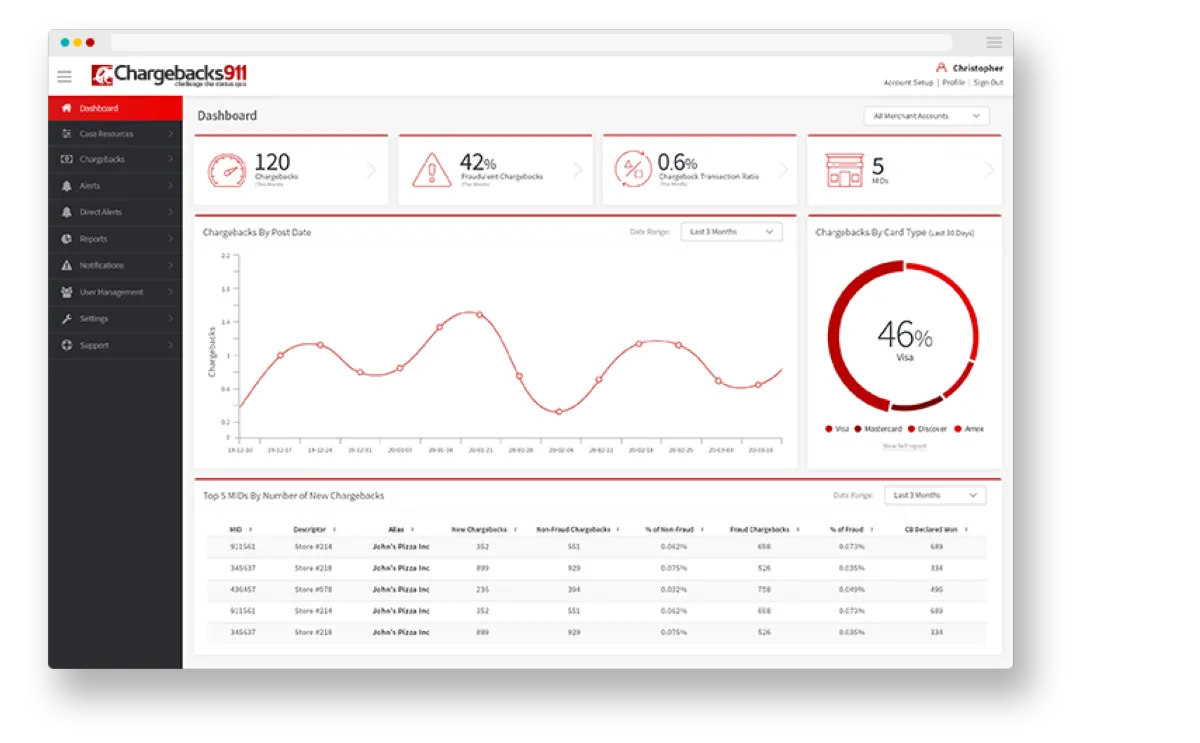Image resolution: width=1200 pixels, height=743 pixels.
Task: Click the lowest data point on the line chart
Action: pyautogui.click(x=559, y=412)
